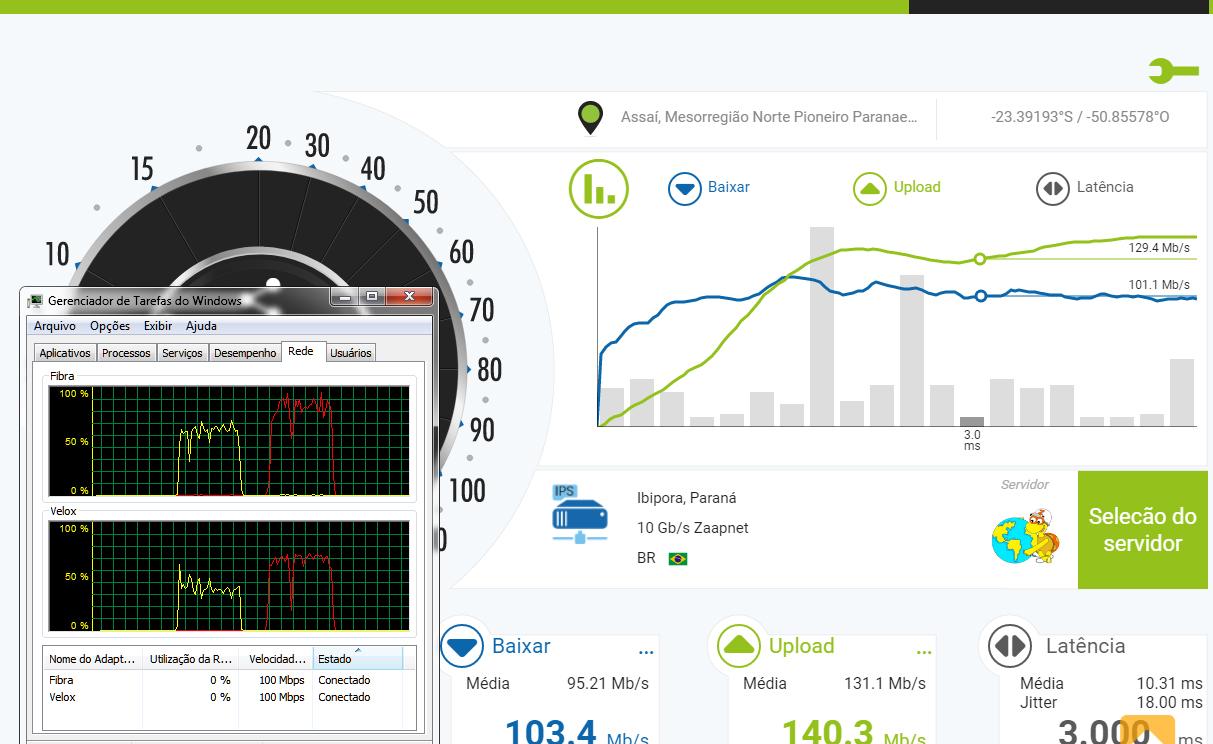This screenshot has width=1213, height=744.
Task: Click the Brazil flag icon
Action: 678,559
